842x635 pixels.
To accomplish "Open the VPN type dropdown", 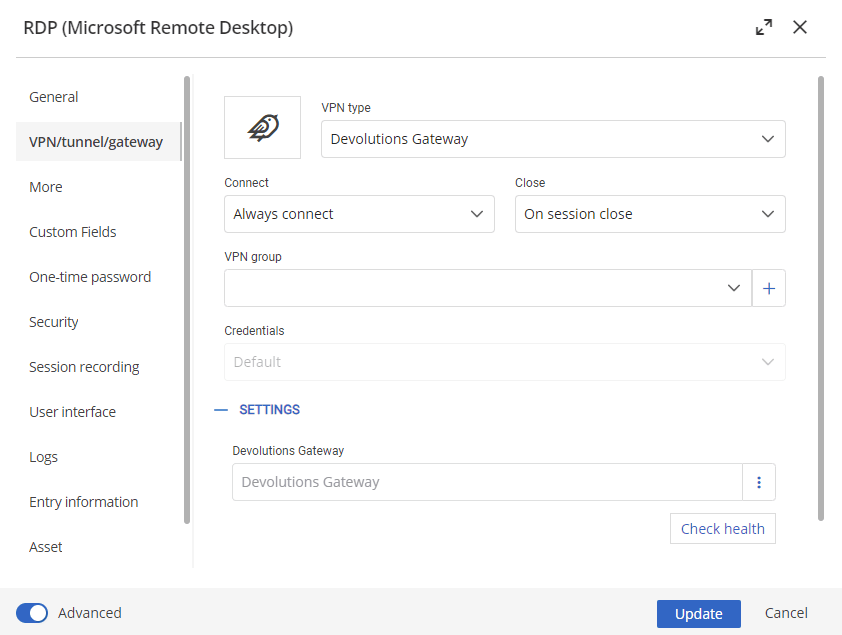I will coord(553,139).
